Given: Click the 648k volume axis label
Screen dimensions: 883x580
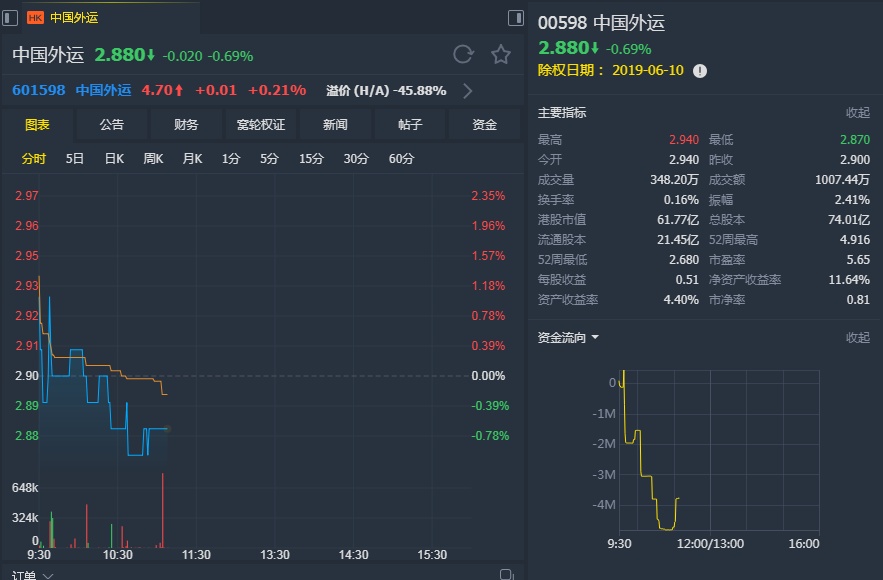Looking at the screenshot, I should 25,488.
